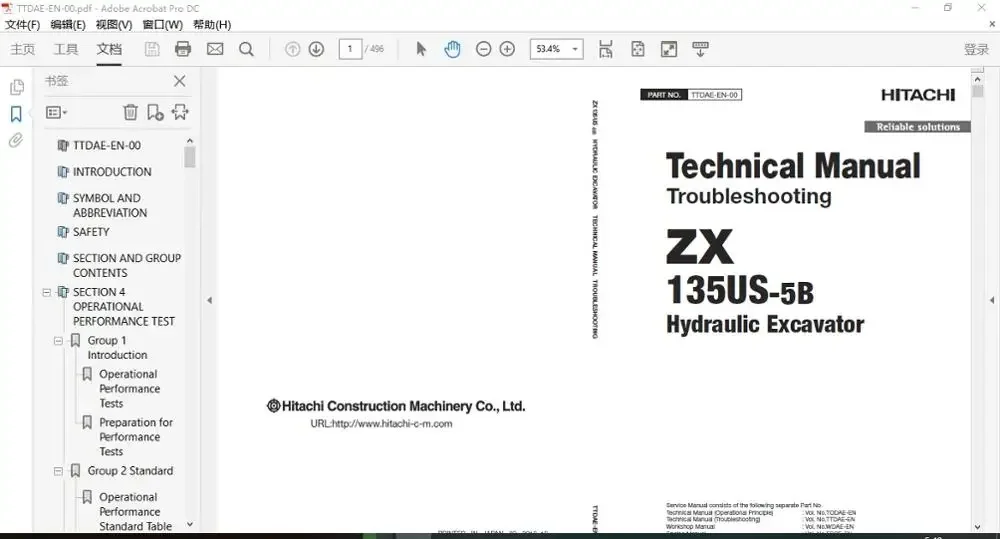1000x539 pixels.
Task: Save the file with the floppy icon
Action: point(152,49)
